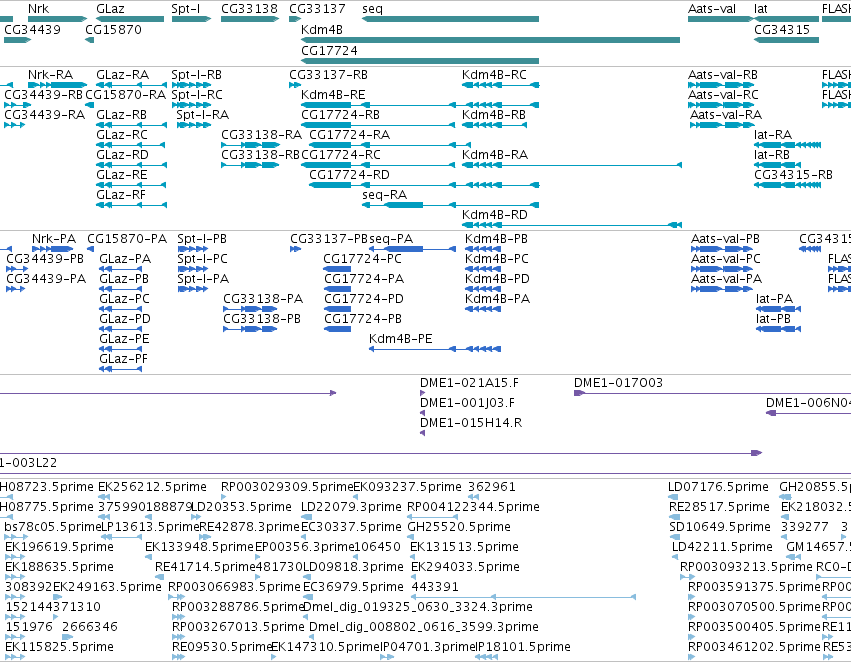Select the seq gene label in the top track
851x662 pixels.
tap(372, 9)
